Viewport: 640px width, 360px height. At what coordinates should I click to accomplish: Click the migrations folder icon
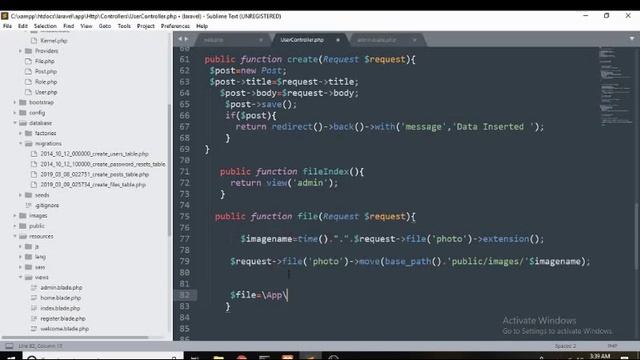point(28,143)
